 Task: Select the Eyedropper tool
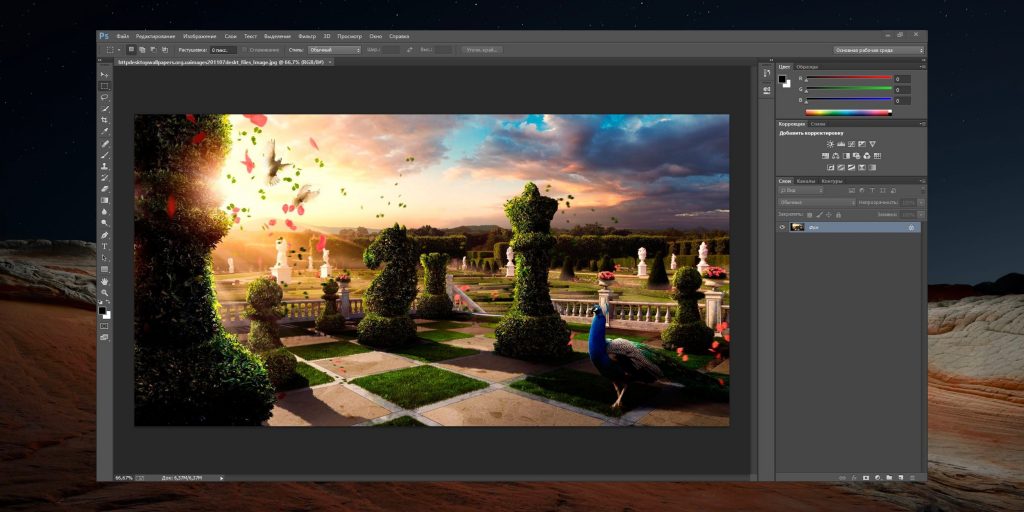pos(104,131)
